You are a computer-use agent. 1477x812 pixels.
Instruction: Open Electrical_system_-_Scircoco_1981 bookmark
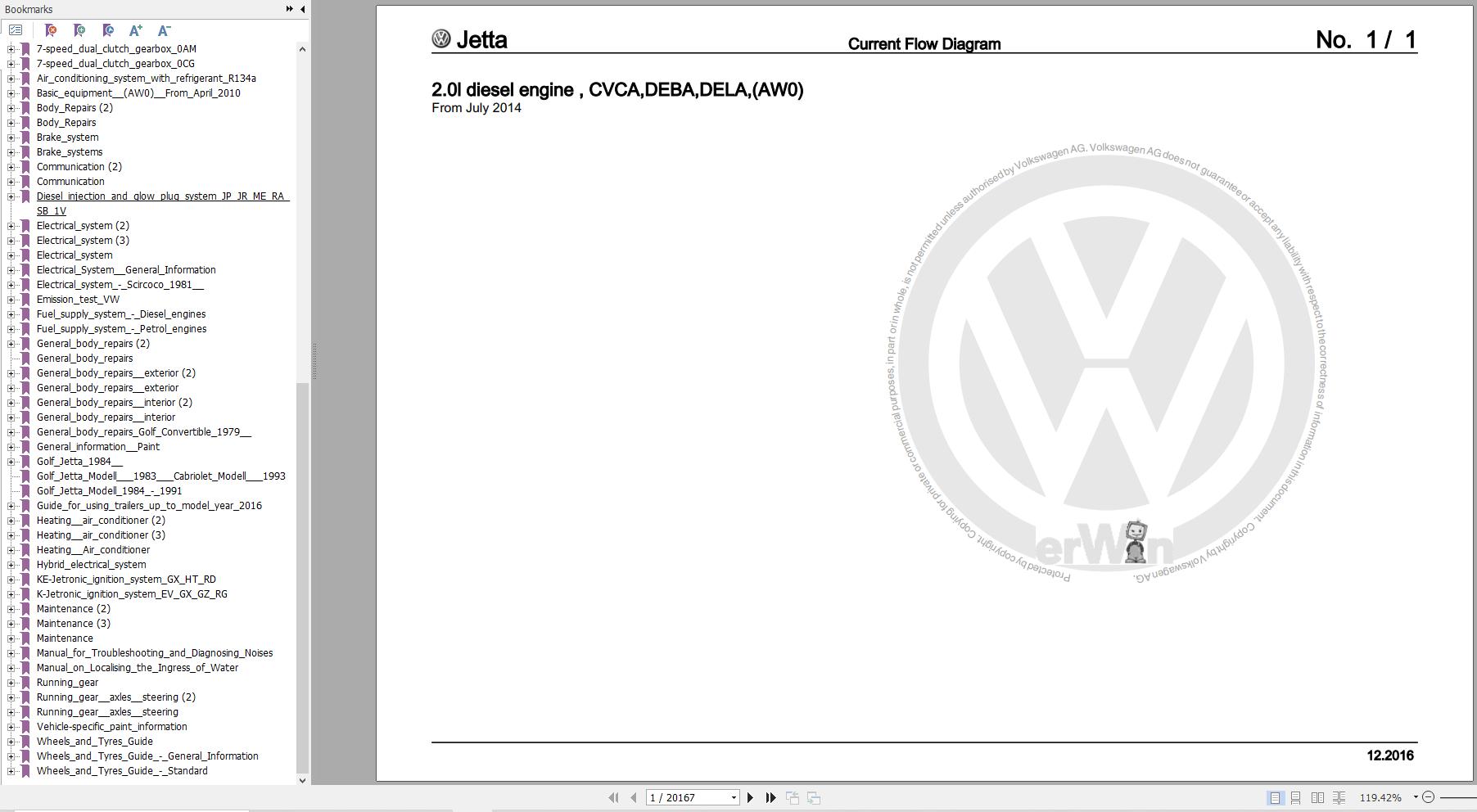click(120, 285)
